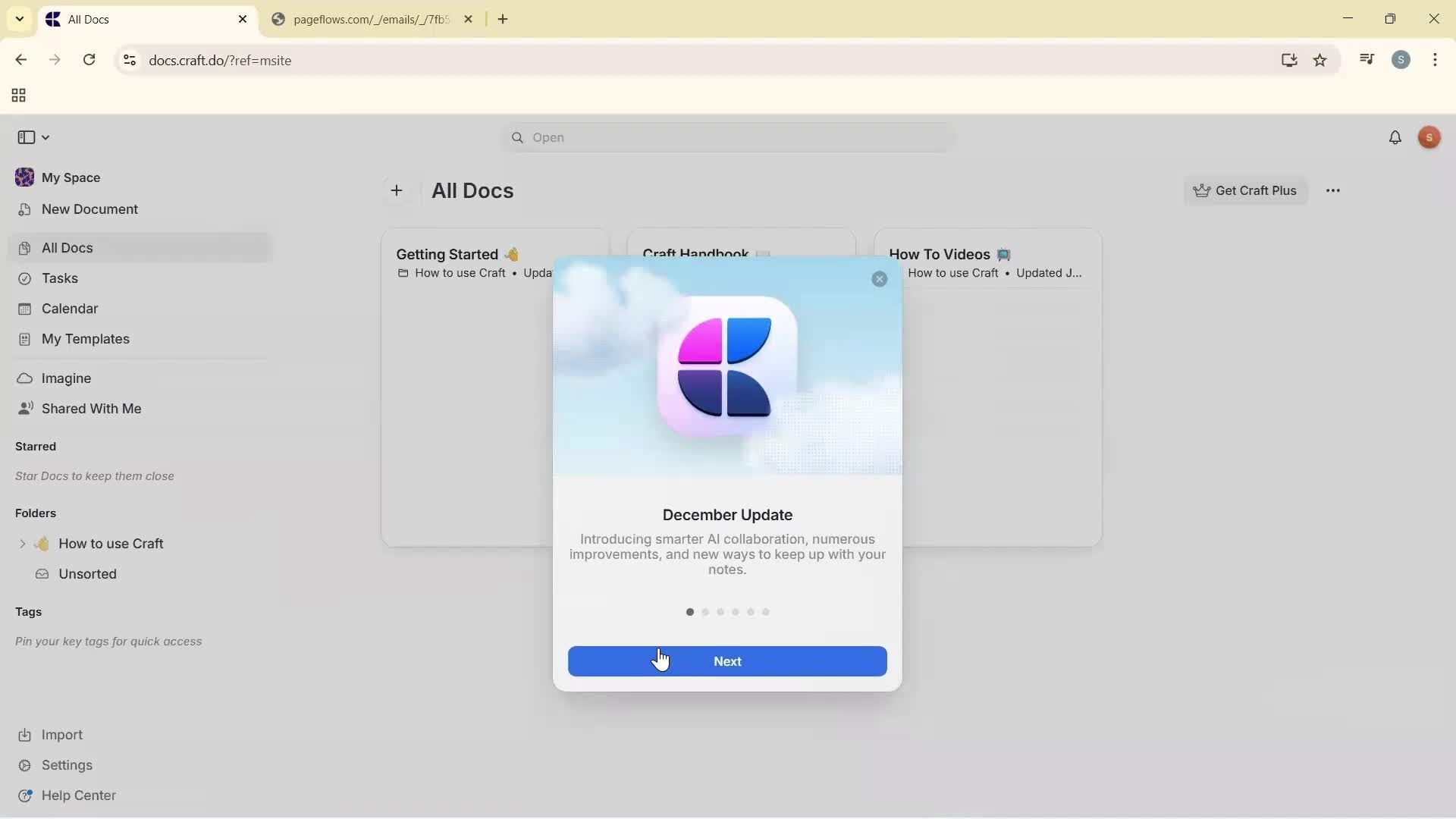This screenshot has height=819, width=1456.
Task: Open the Help Center
Action: (78, 795)
